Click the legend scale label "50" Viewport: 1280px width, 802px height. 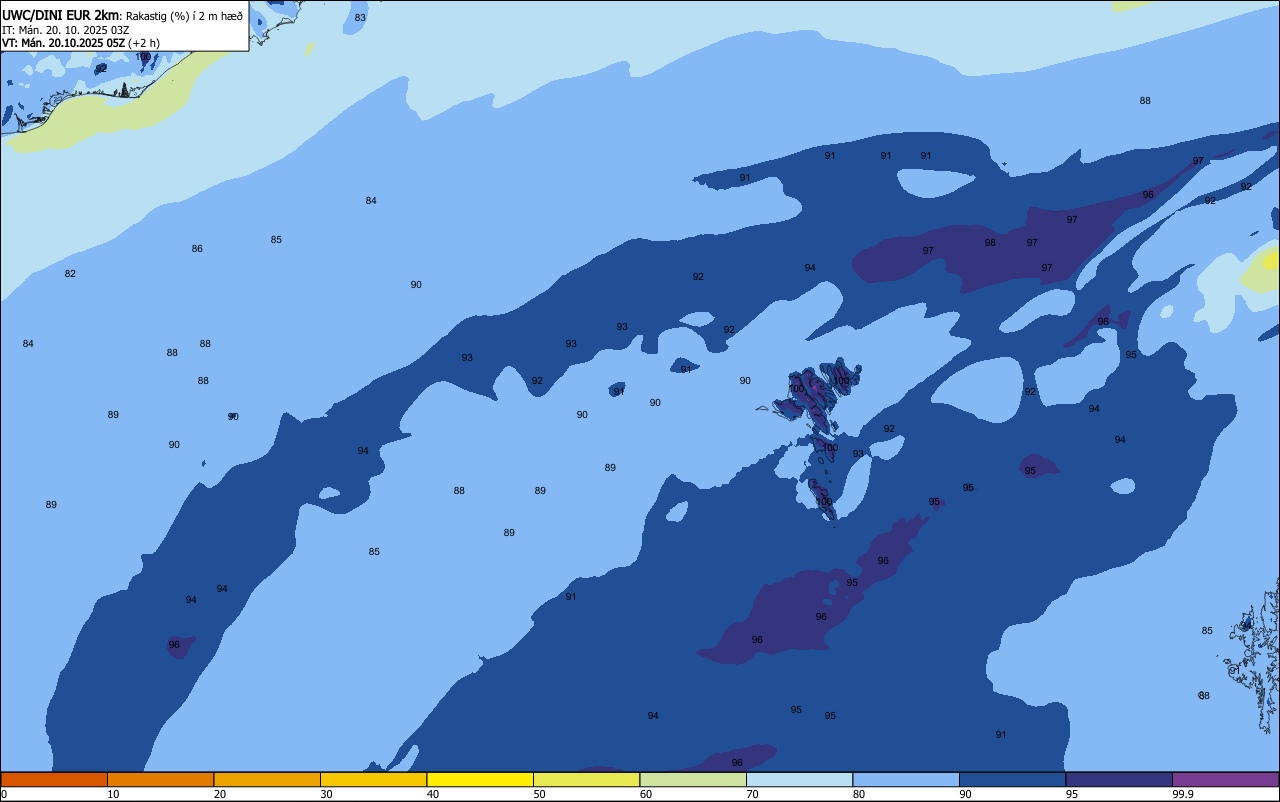539,794
